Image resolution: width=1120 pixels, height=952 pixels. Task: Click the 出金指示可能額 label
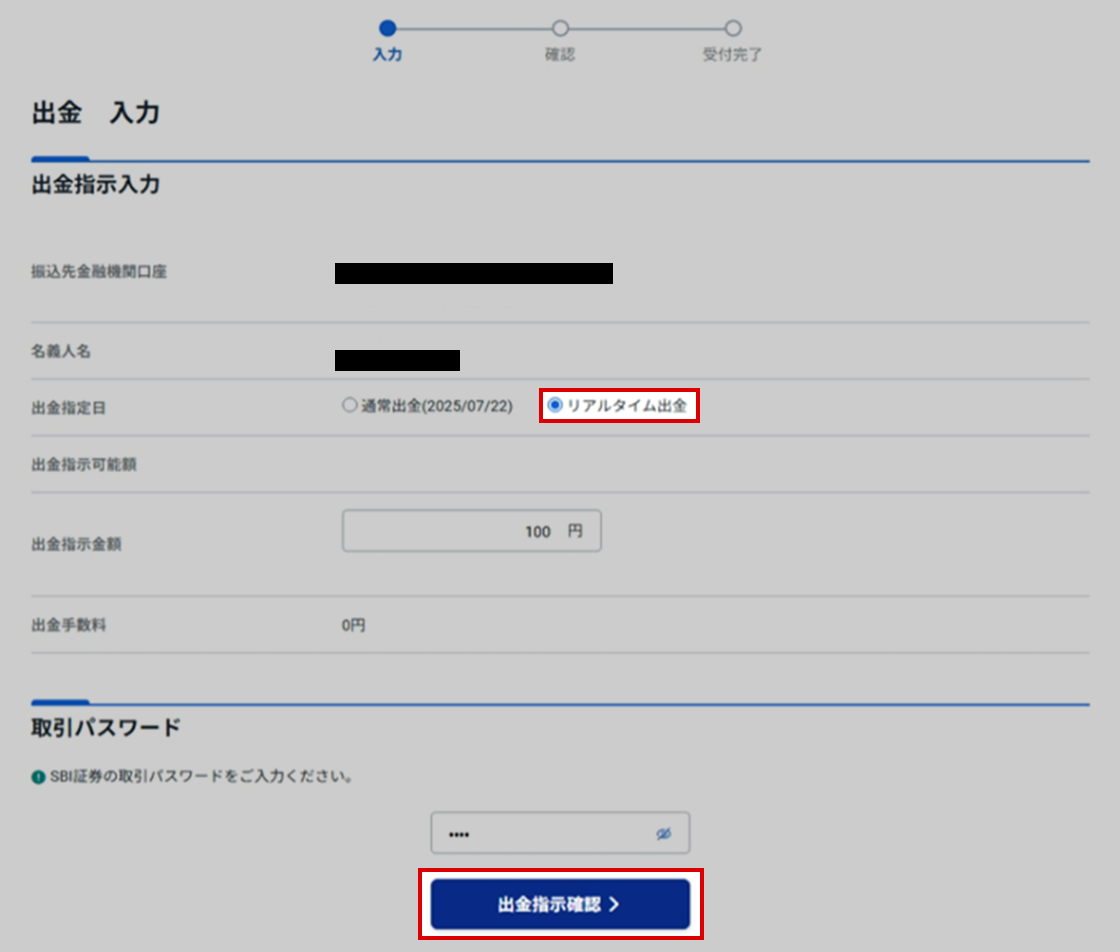[84, 465]
